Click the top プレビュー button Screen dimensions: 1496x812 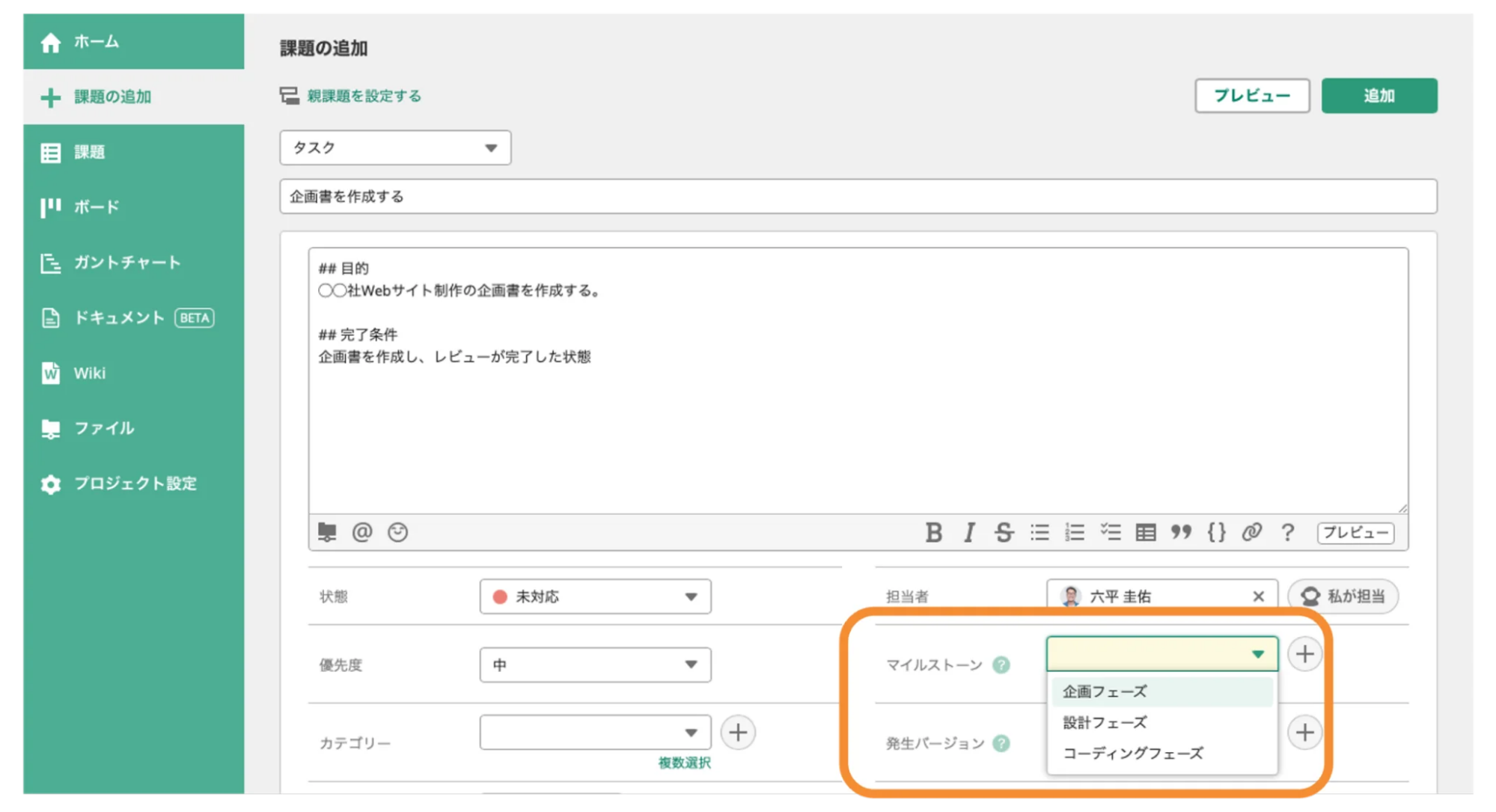pos(1251,96)
